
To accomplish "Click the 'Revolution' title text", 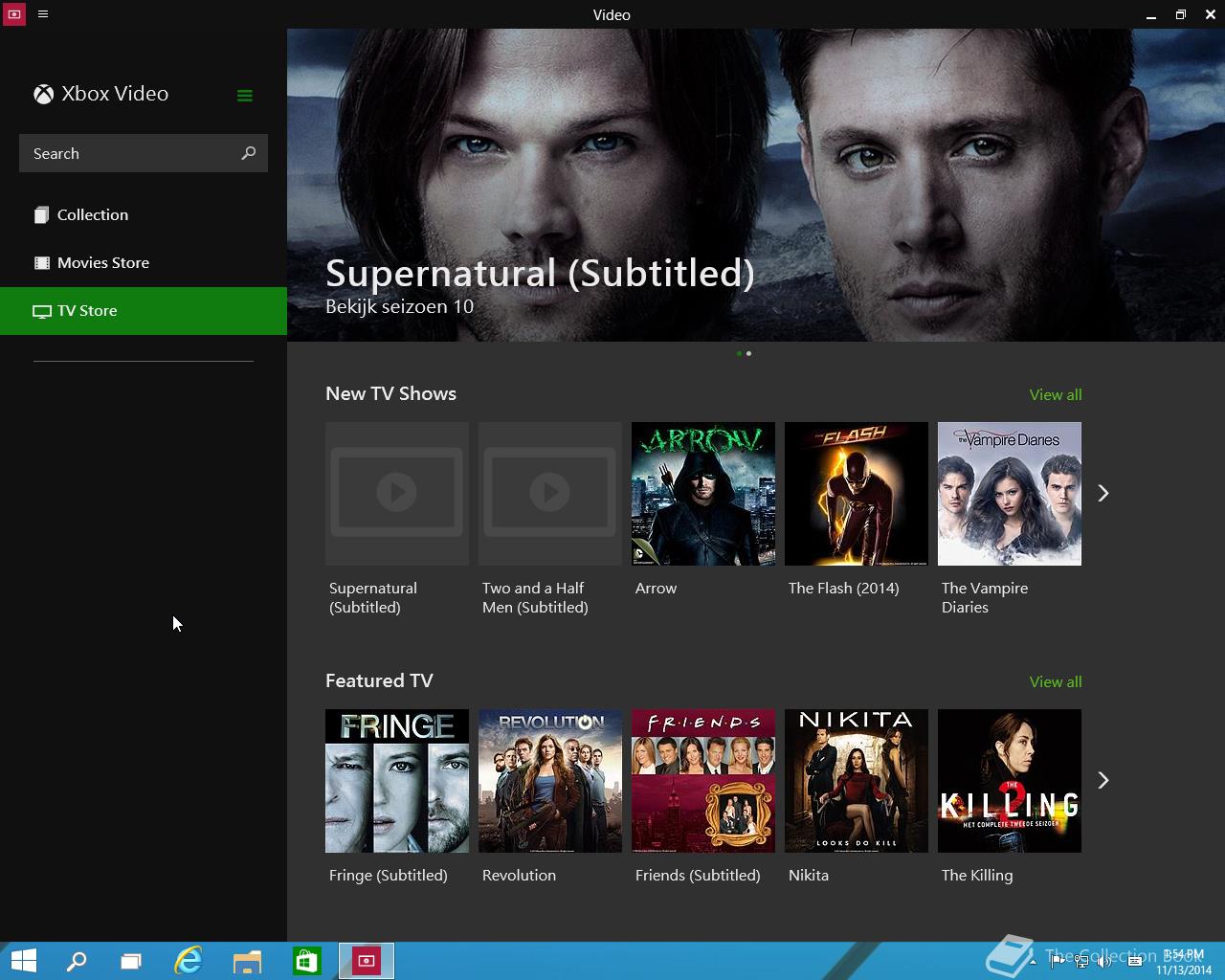I will click(x=519, y=876).
